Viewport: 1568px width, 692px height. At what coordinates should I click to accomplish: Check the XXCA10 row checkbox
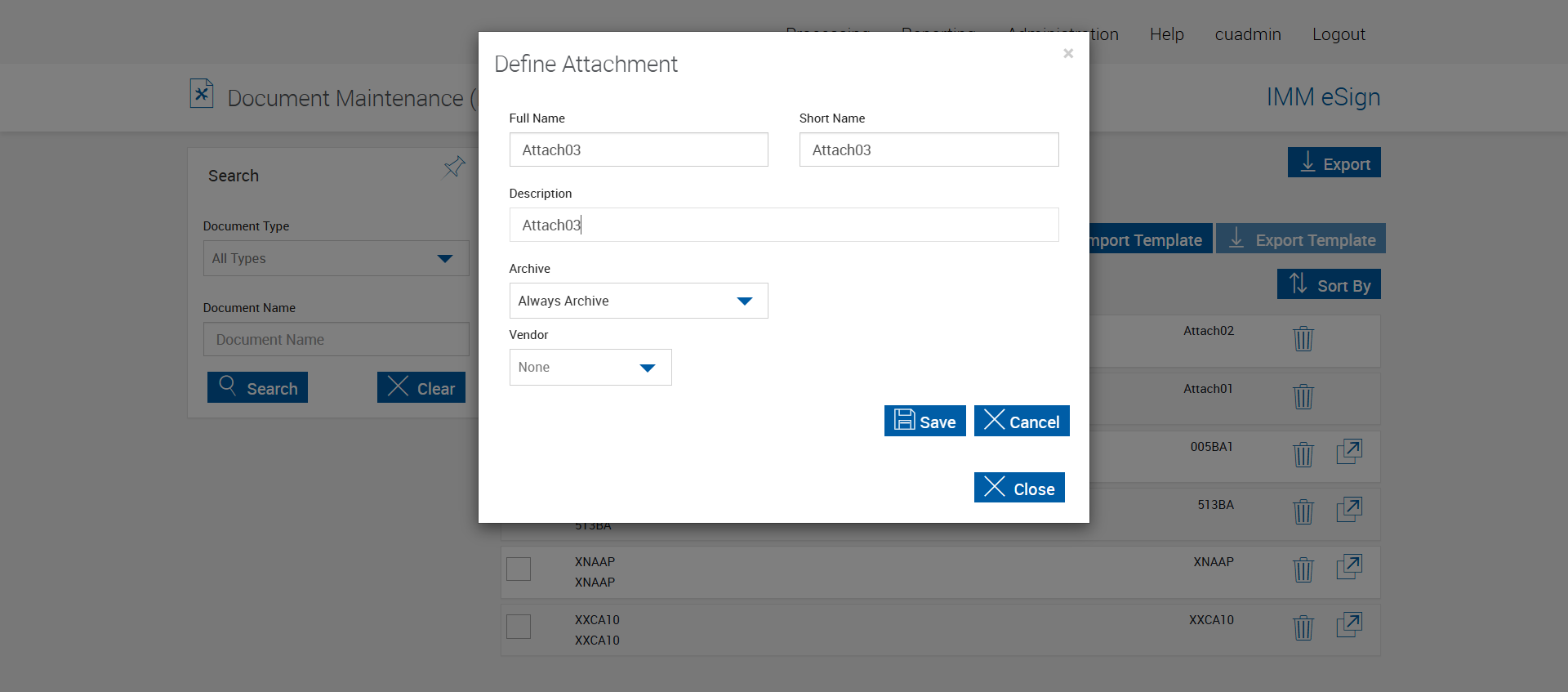519,627
